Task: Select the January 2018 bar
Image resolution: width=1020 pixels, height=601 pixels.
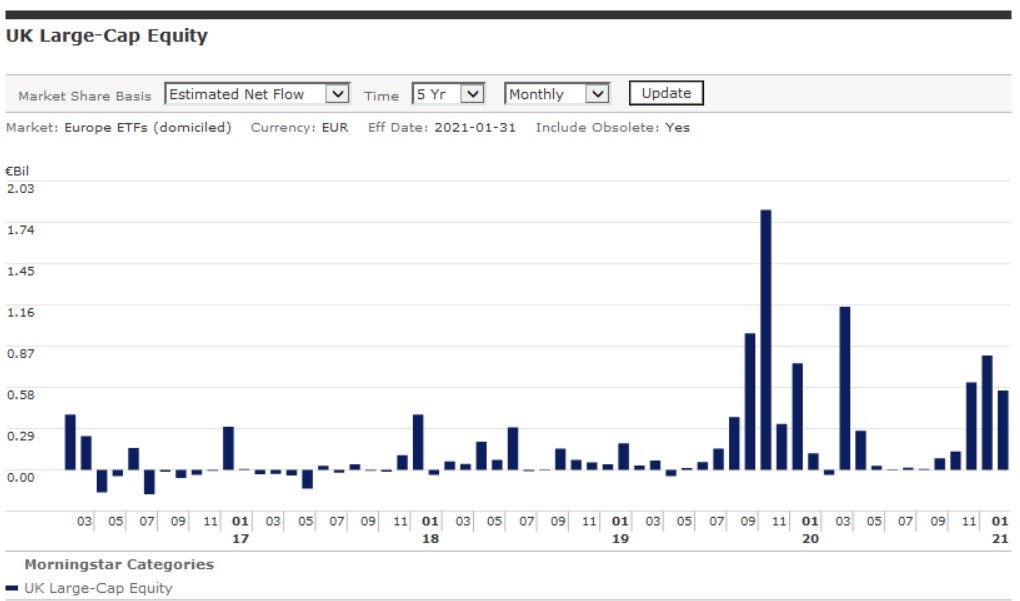Action: pos(418,442)
